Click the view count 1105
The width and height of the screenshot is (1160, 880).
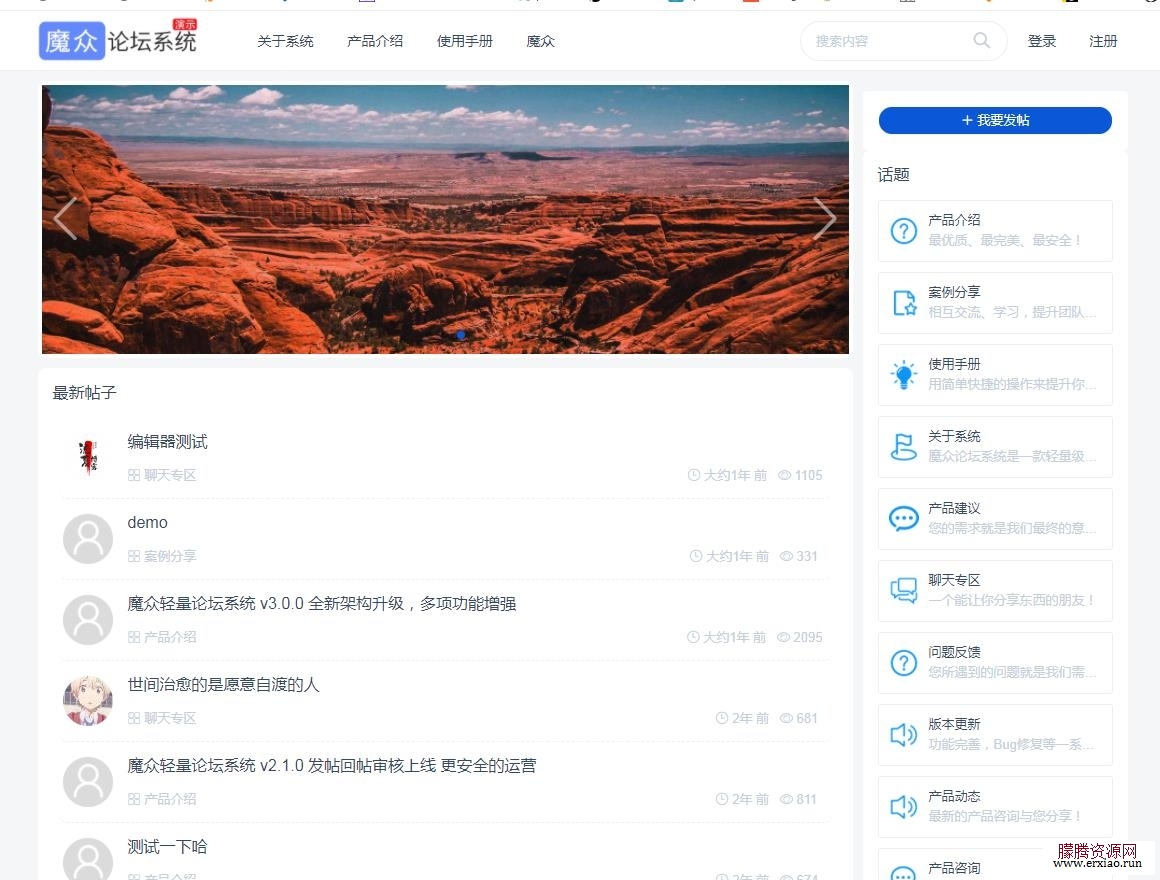(x=800, y=475)
